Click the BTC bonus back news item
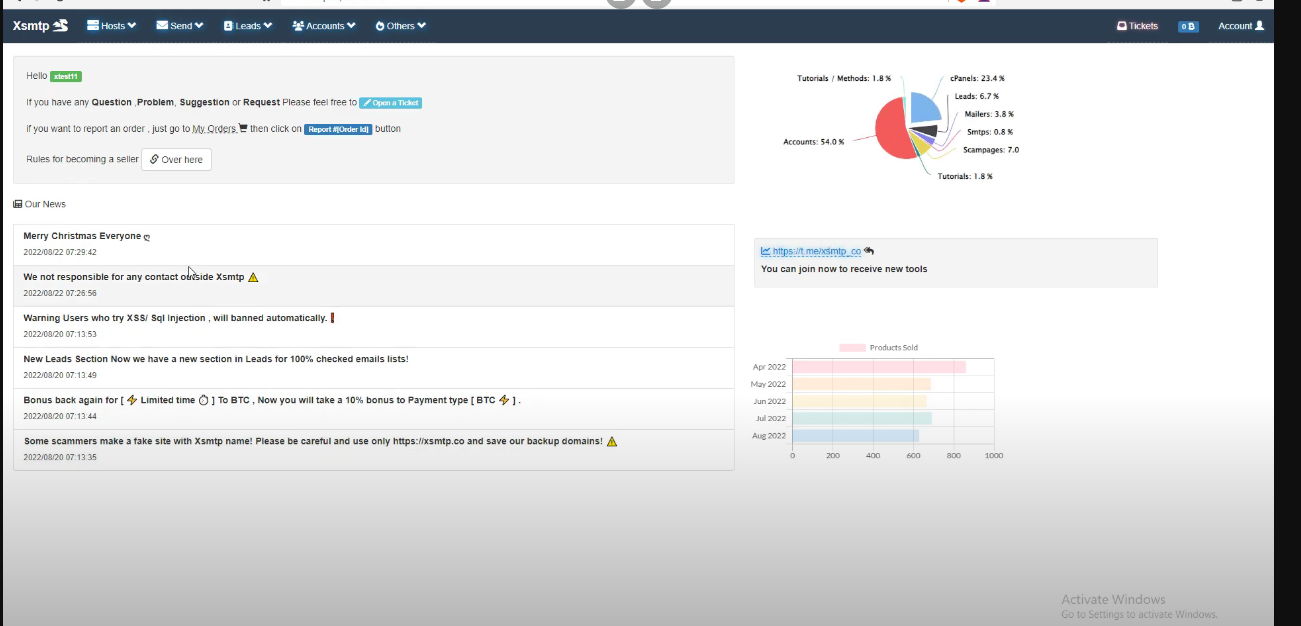 pos(373,409)
